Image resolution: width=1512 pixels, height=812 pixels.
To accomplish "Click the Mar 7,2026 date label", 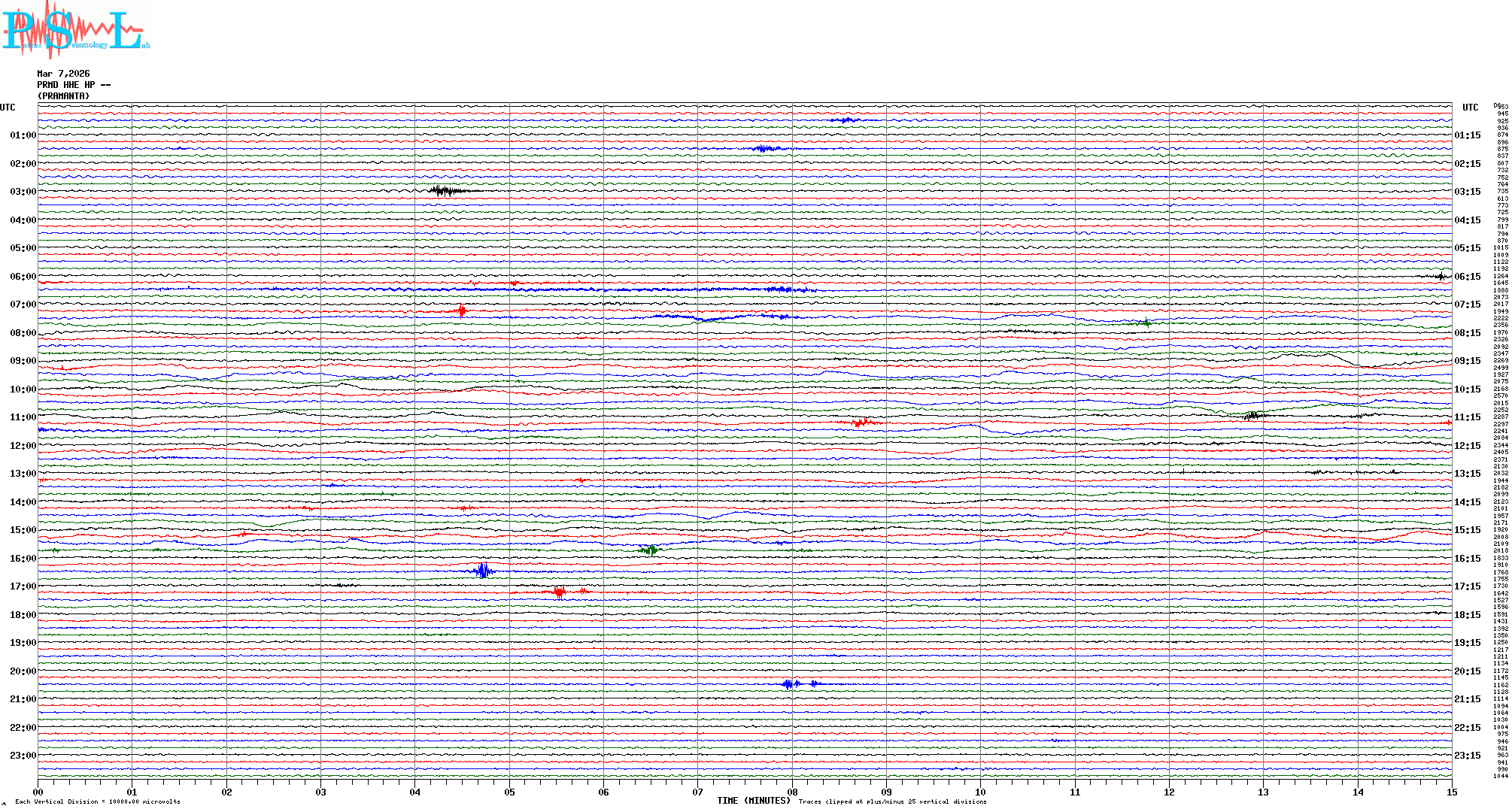I will click(63, 74).
